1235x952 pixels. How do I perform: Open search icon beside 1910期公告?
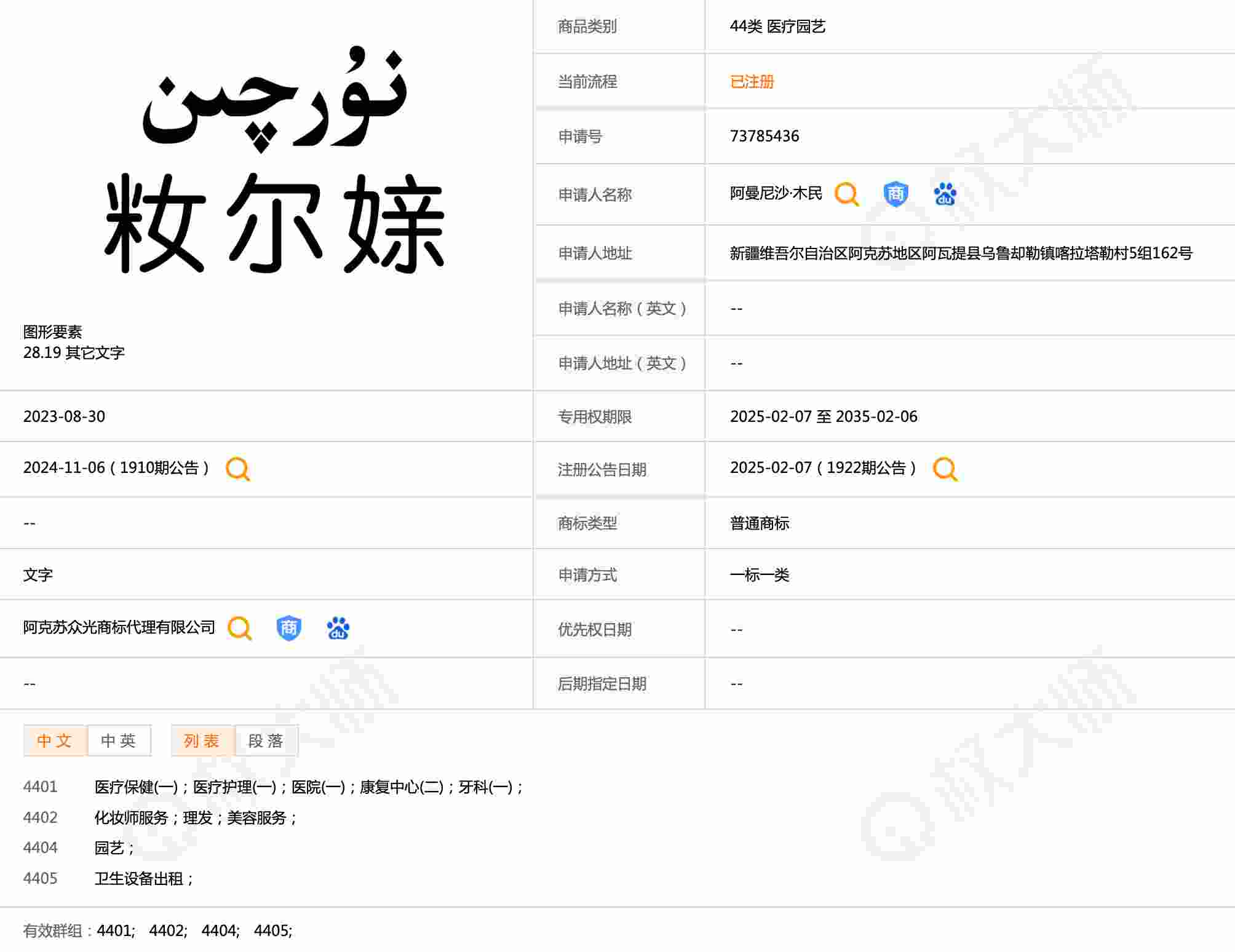(237, 469)
